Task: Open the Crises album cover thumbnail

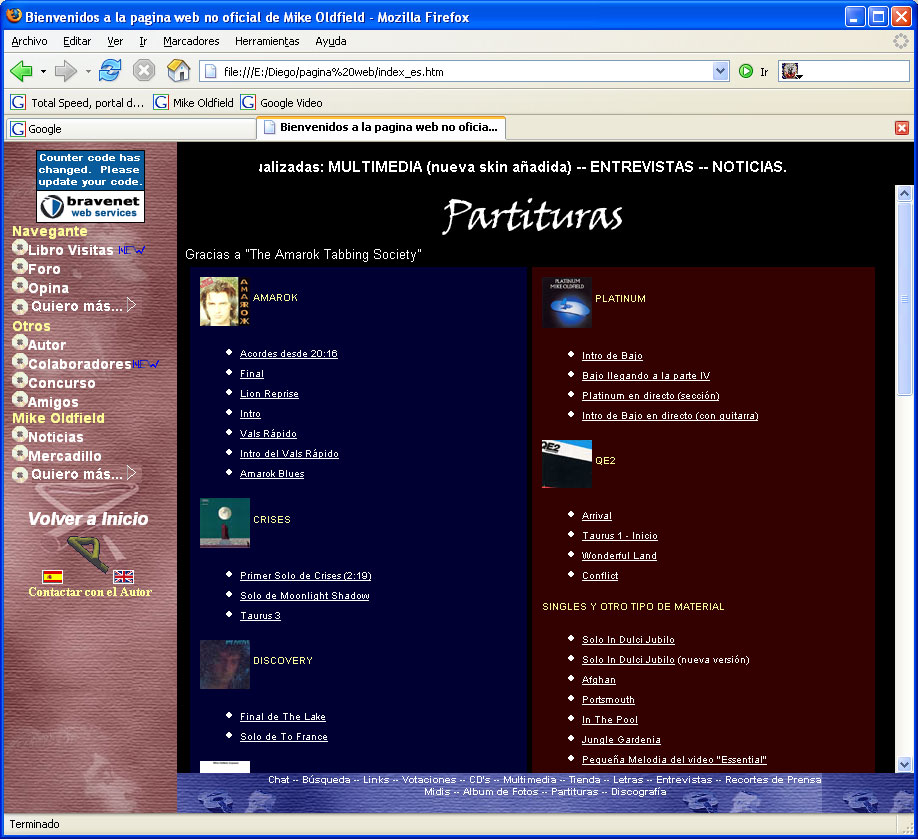Action: [x=225, y=523]
